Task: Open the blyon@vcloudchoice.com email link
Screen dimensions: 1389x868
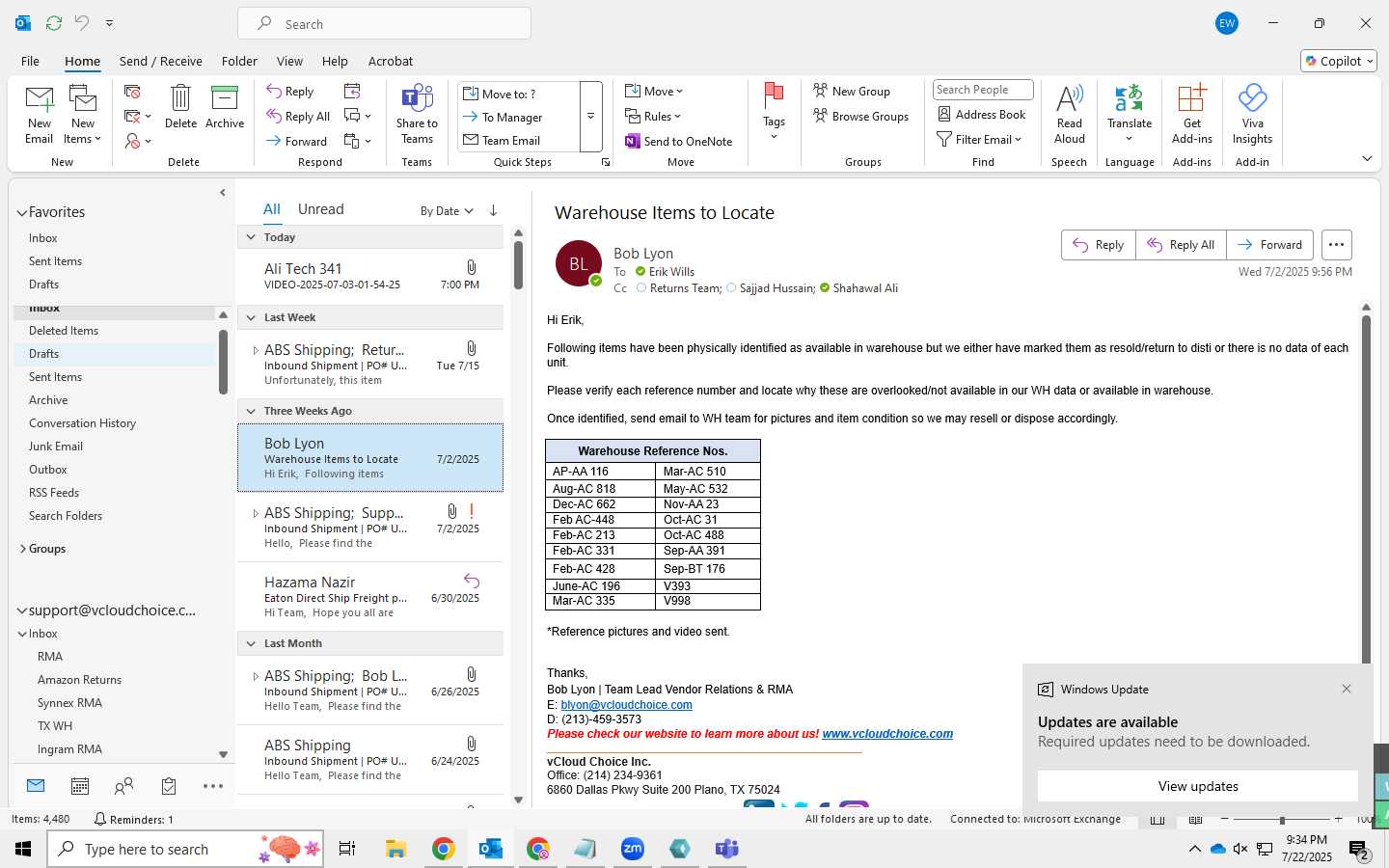Action: tap(626, 705)
